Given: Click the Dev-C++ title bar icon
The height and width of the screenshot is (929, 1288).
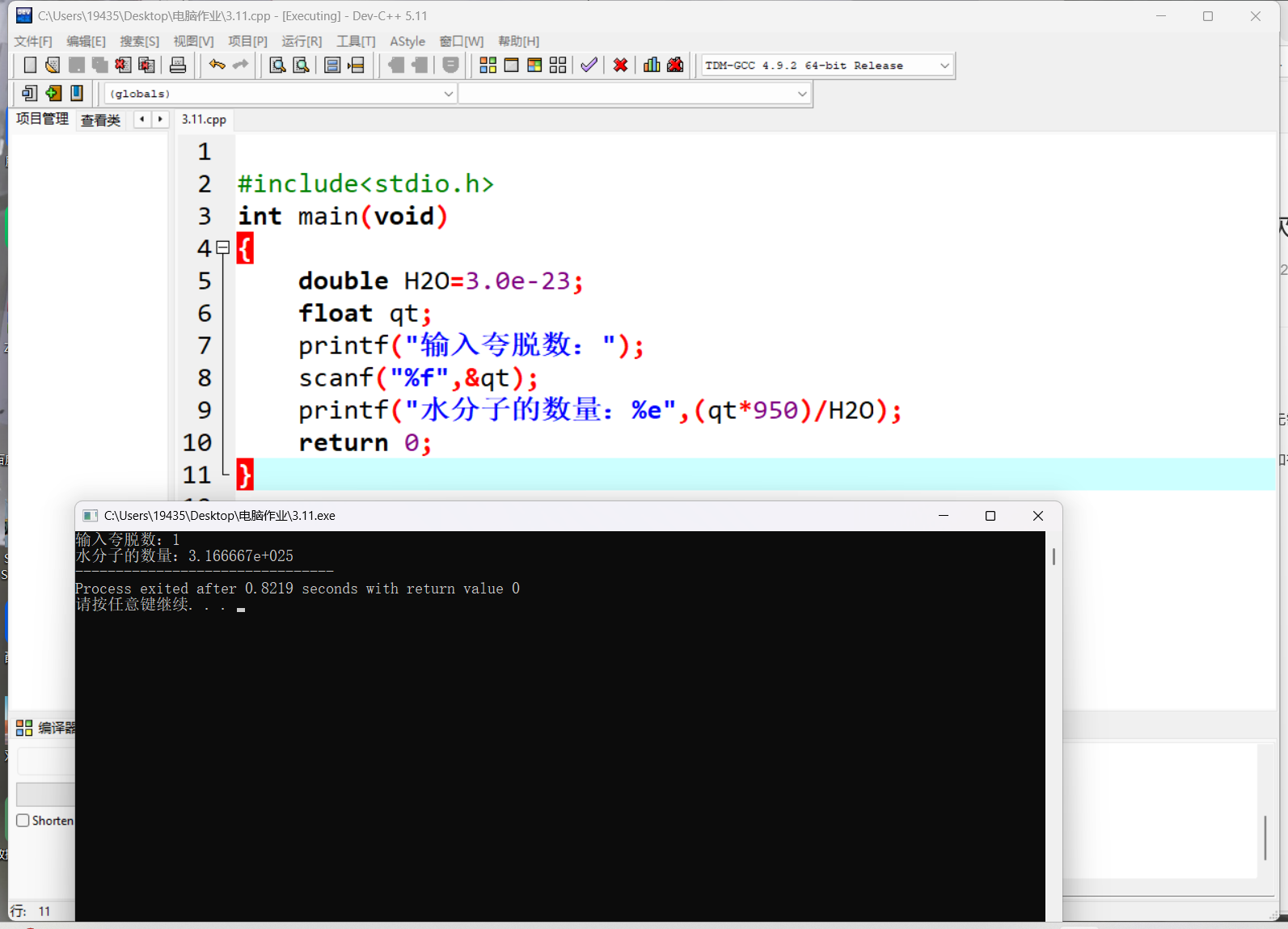Looking at the screenshot, I should (24, 15).
